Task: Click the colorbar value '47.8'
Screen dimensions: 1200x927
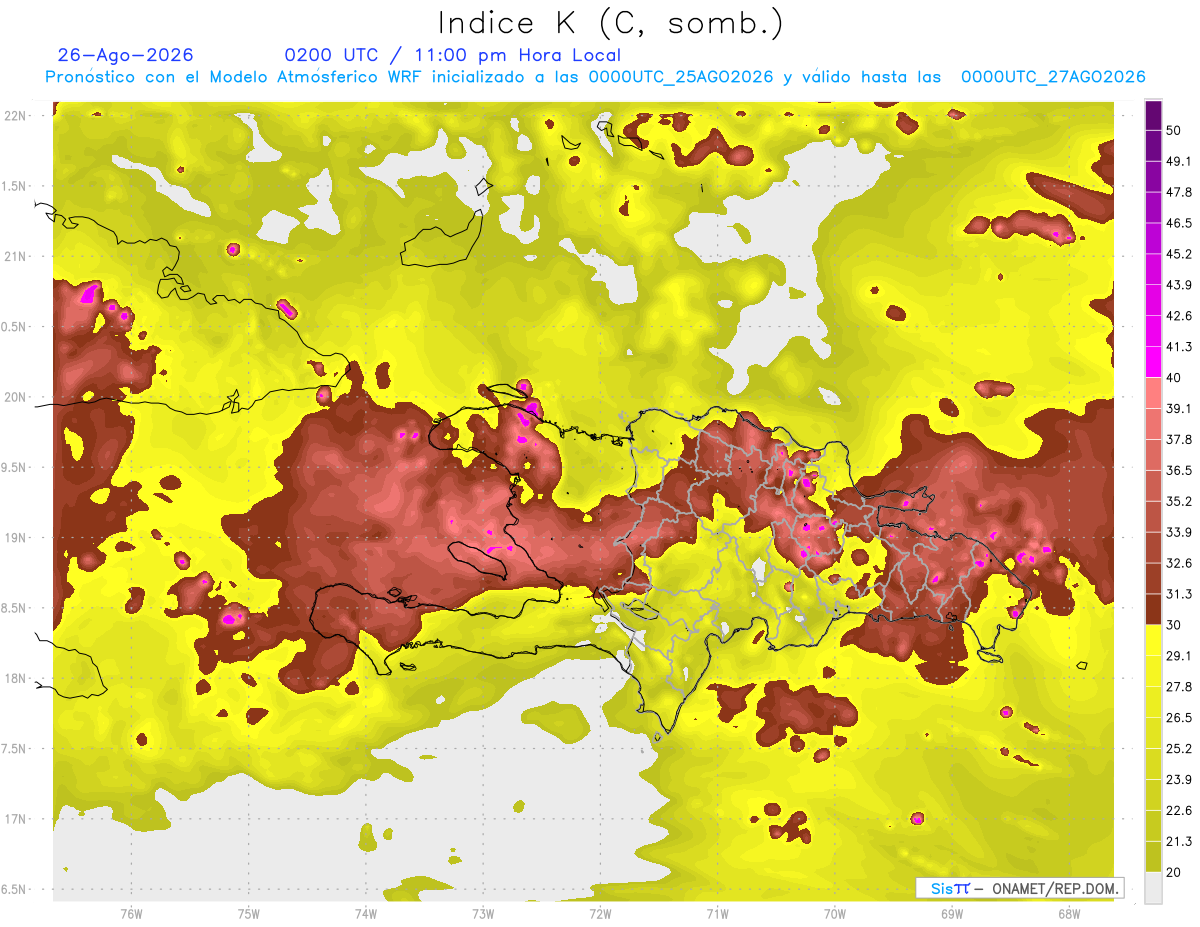Action: [1179, 192]
